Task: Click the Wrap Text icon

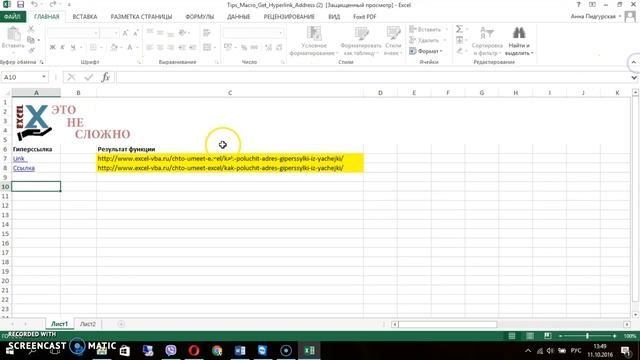Action: (x=207, y=33)
